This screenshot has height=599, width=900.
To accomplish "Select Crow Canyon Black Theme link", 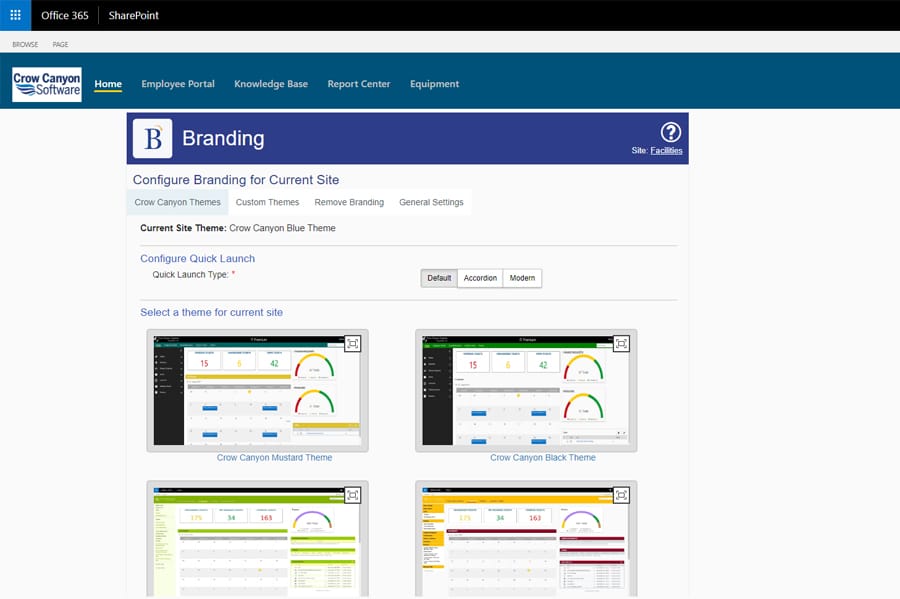I will (x=543, y=458).
